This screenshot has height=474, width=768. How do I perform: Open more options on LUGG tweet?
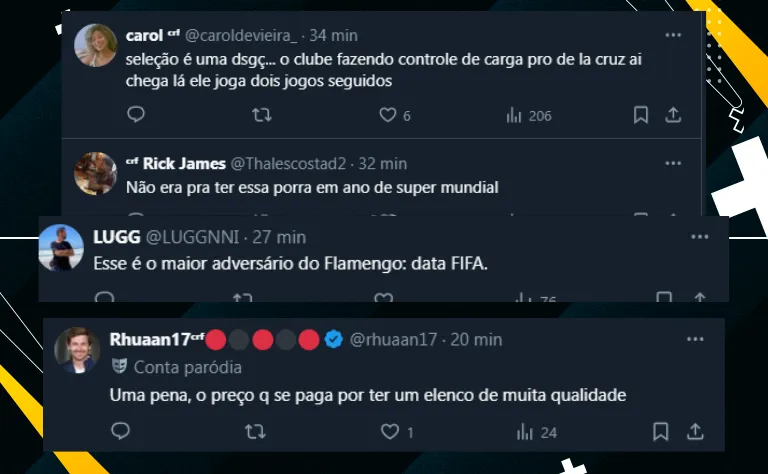pyautogui.click(x=699, y=237)
